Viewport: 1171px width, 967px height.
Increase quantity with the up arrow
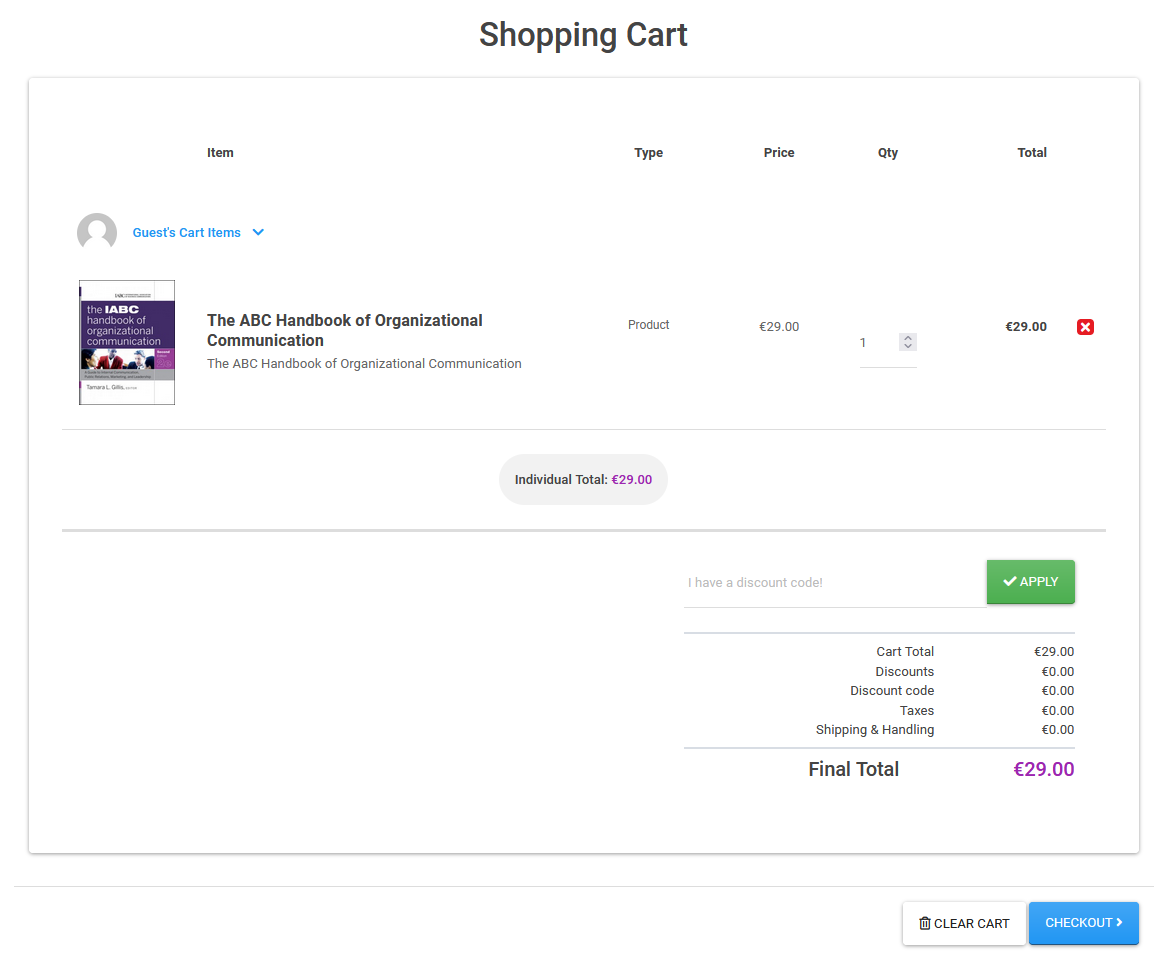(x=908, y=338)
